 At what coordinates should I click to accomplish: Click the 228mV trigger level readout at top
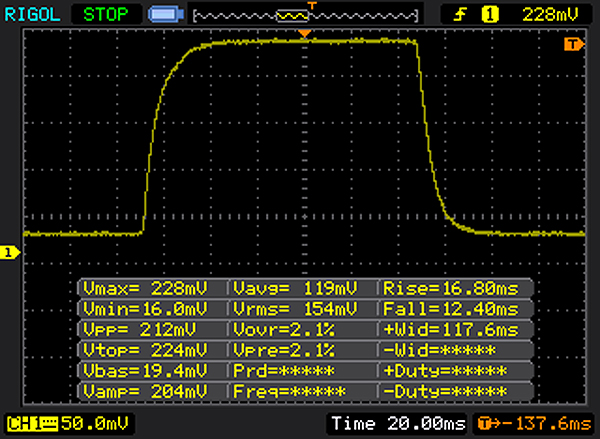point(550,15)
